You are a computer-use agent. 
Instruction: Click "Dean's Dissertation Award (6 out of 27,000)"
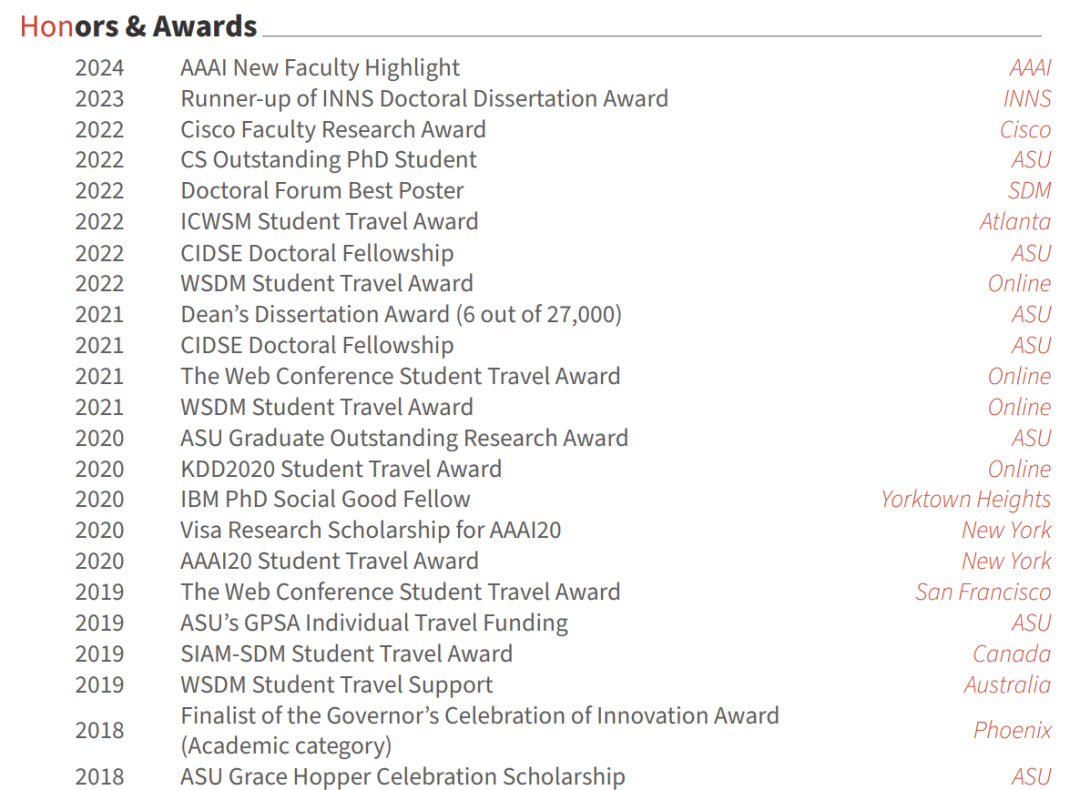point(401,314)
